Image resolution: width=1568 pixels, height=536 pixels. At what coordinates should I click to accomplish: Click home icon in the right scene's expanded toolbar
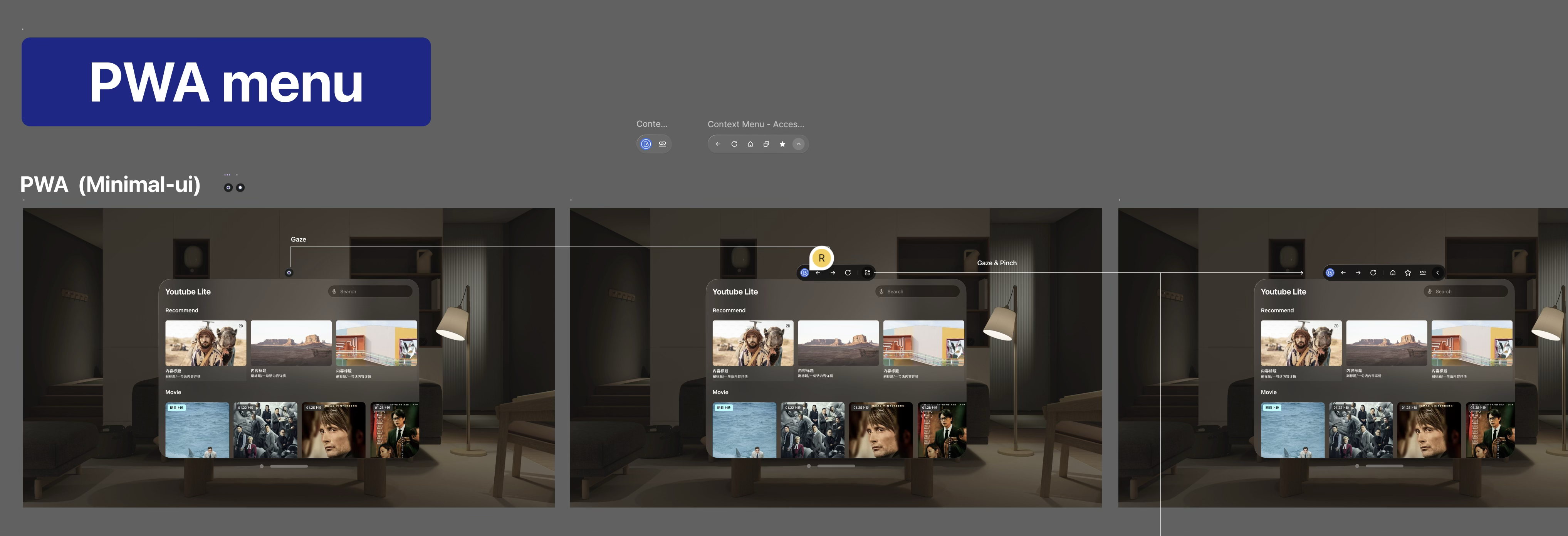coord(1392,273)
